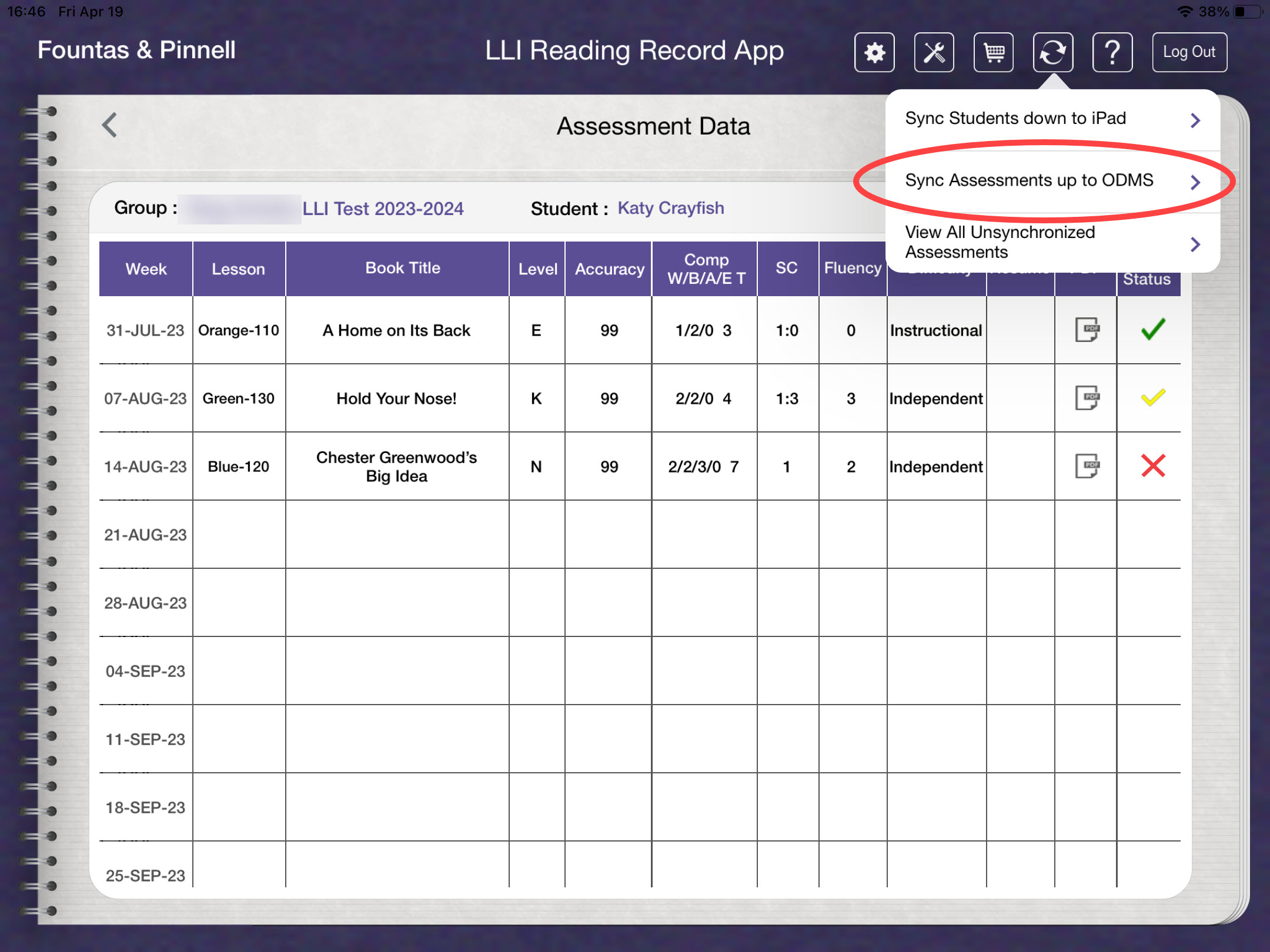
Task: Click the sync (circular arrows) icon
Action: [1053, 52]
